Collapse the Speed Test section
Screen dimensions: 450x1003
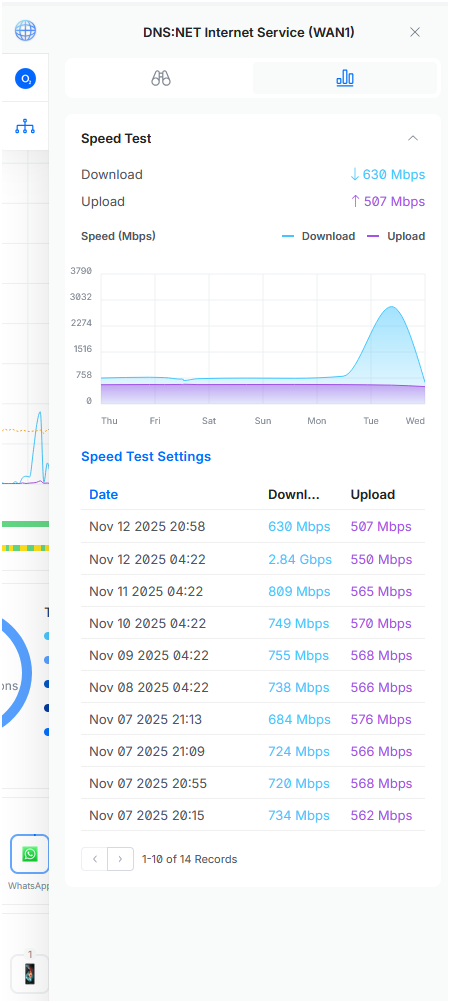414,138
